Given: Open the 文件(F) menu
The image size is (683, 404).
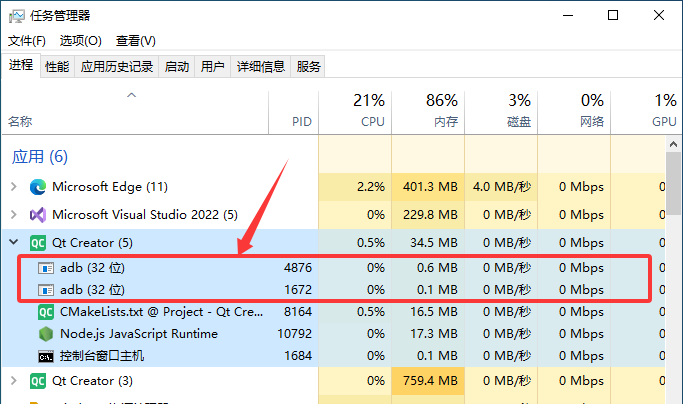Looking at the screenshot, I should pos(27,41).
